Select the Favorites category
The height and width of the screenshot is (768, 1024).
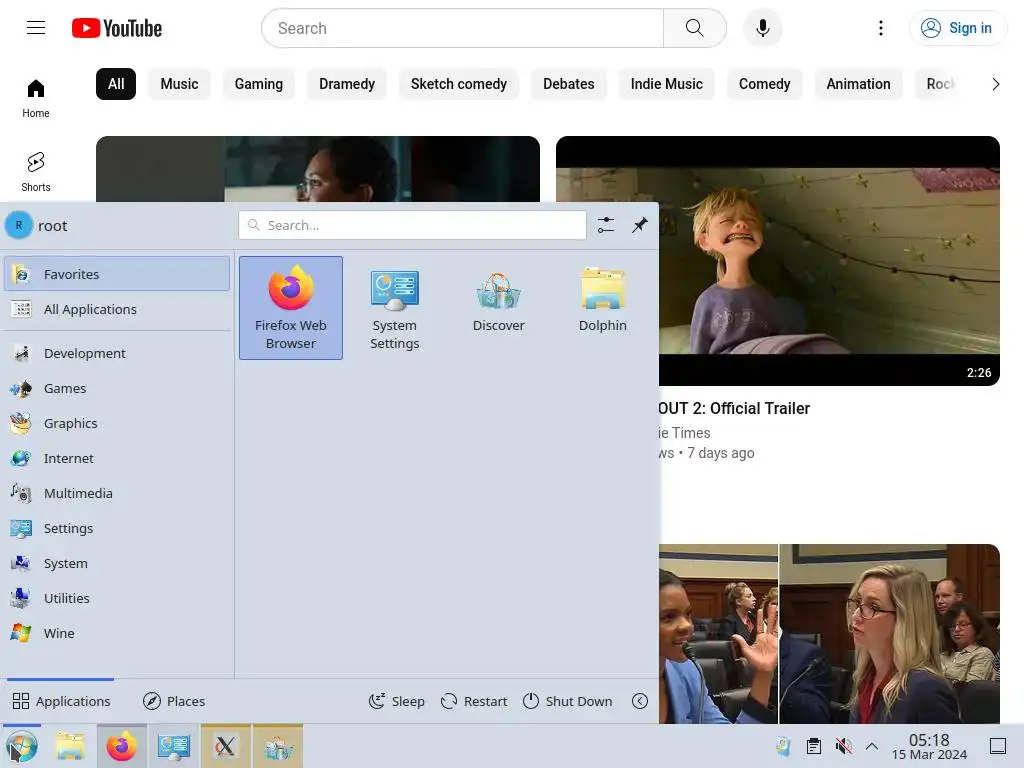[x=117, y=274]
